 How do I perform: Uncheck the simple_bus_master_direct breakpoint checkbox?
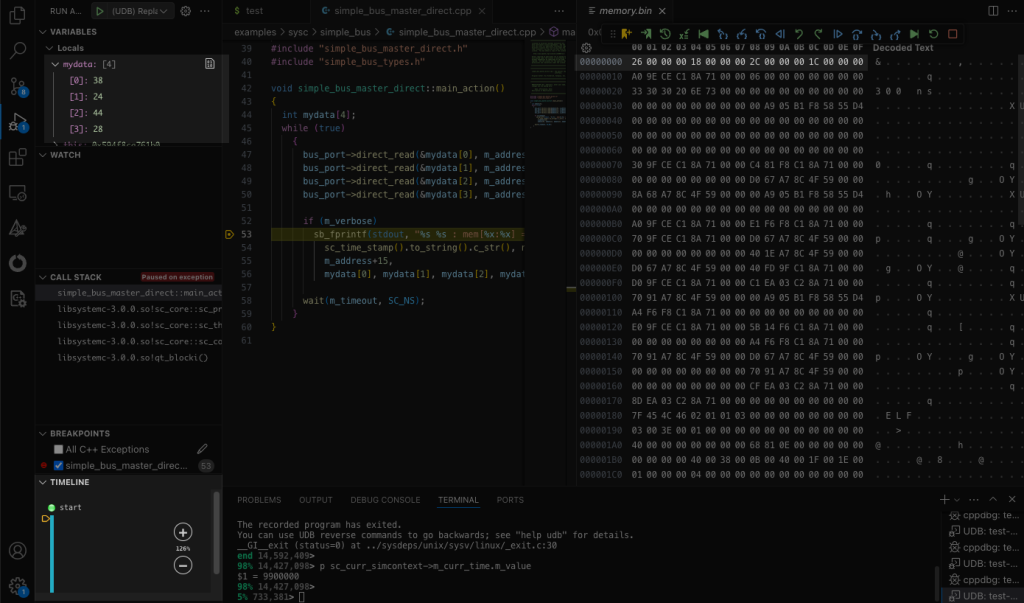58,466
